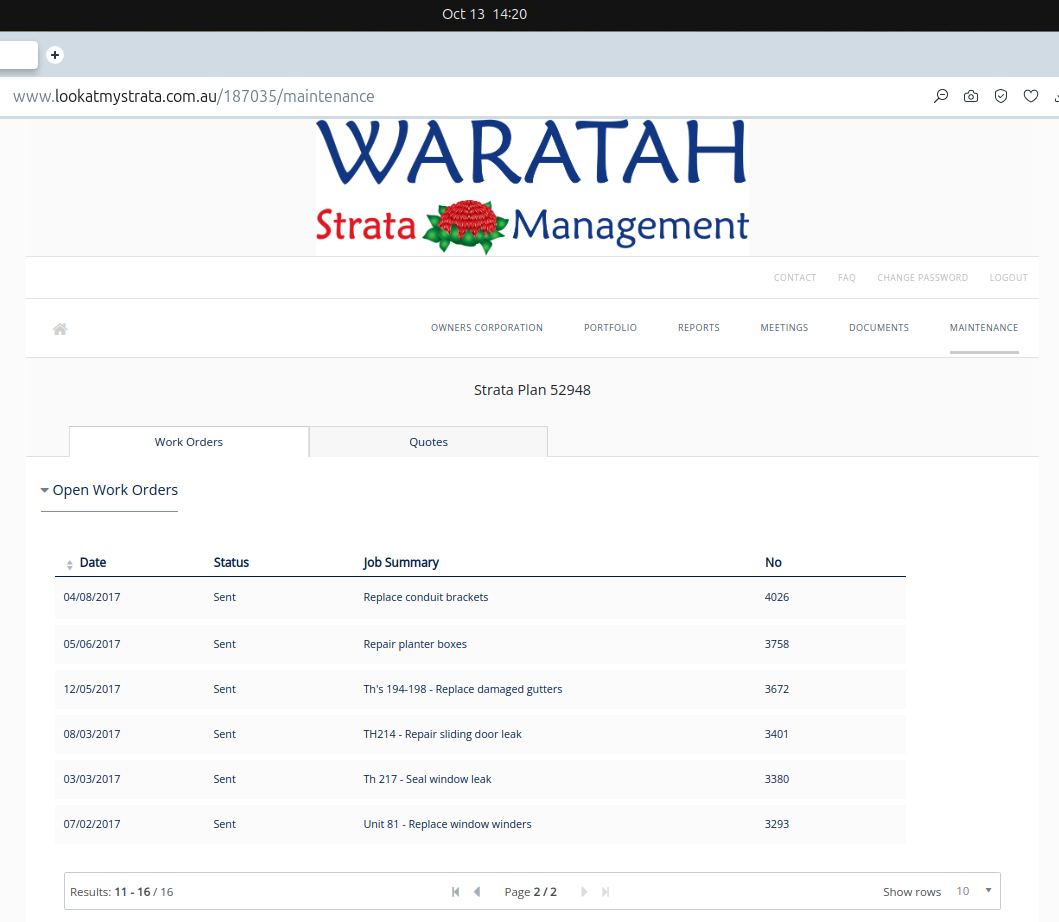Click the Contact link
This screenshot has height=922, width=1059.
tap(795, 278)
